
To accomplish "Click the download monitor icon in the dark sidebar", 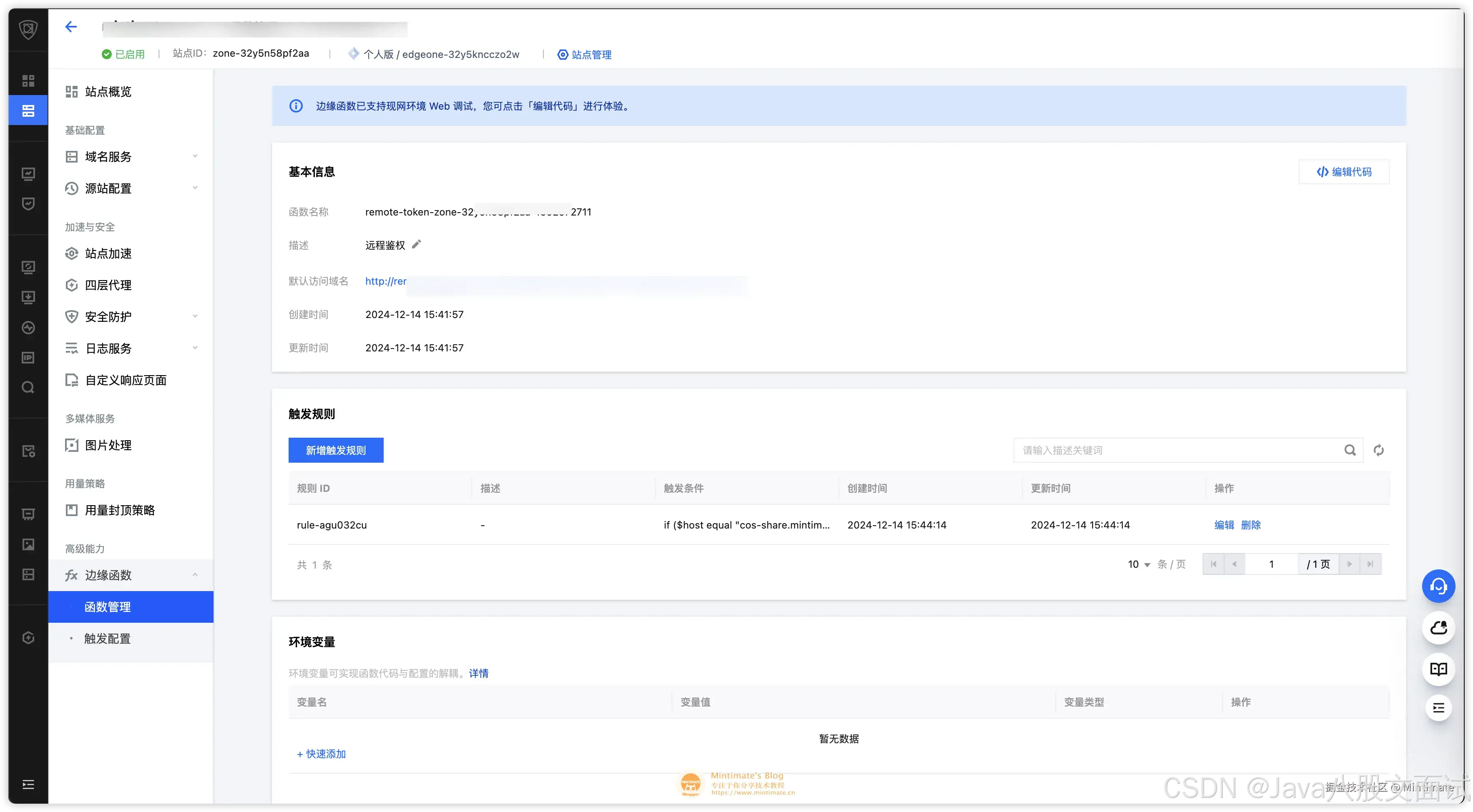I will (x=28, y=297).
